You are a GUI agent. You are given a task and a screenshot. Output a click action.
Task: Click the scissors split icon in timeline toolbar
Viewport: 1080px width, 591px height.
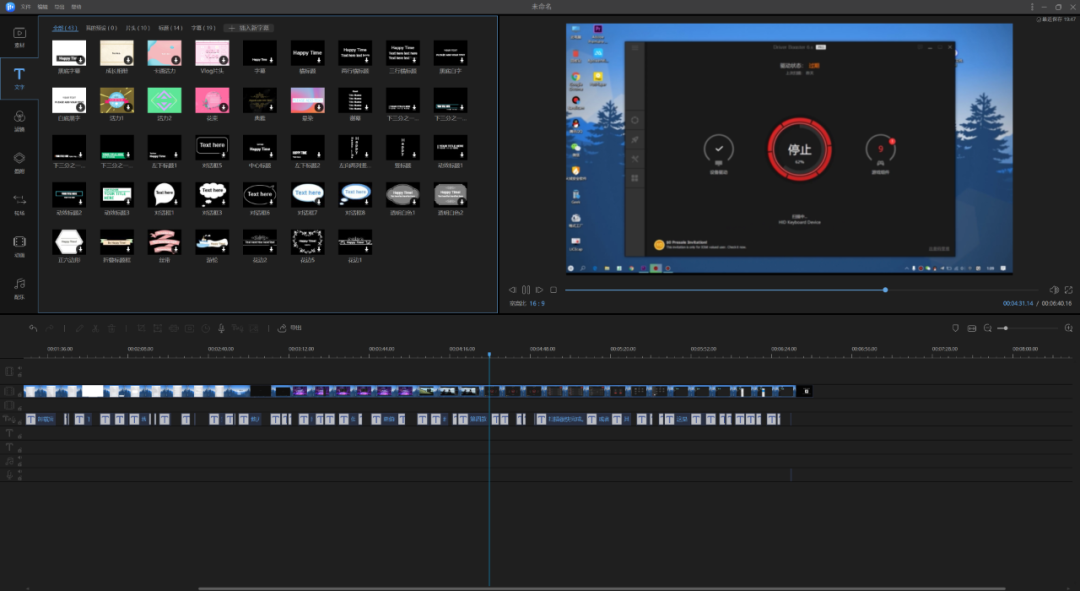click(x=95, y=328)
